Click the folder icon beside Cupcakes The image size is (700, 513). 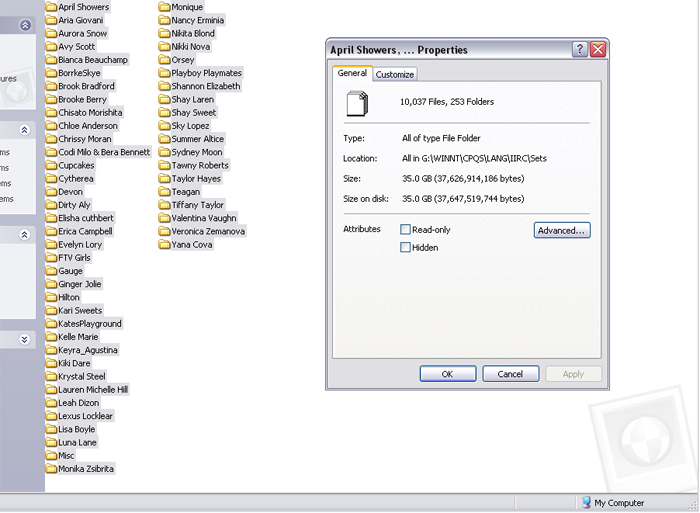click(52, 165)
